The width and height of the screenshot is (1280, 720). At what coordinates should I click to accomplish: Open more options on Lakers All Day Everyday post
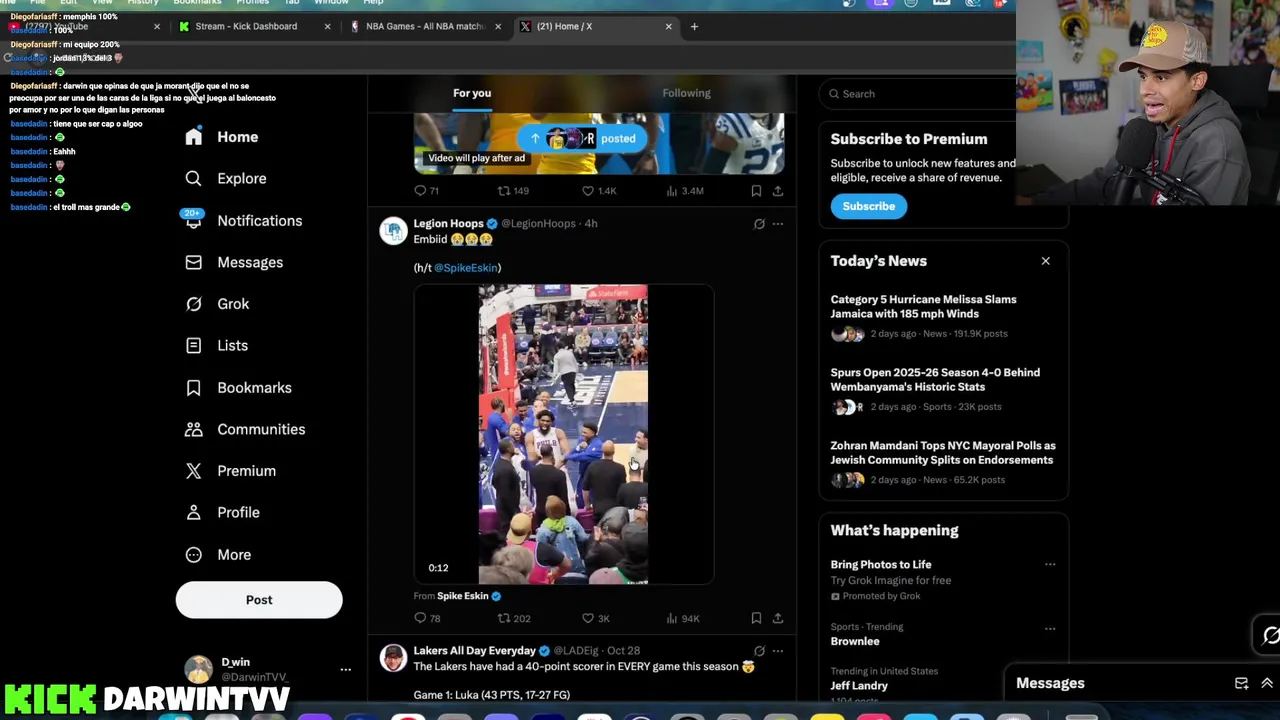[778, 651]
